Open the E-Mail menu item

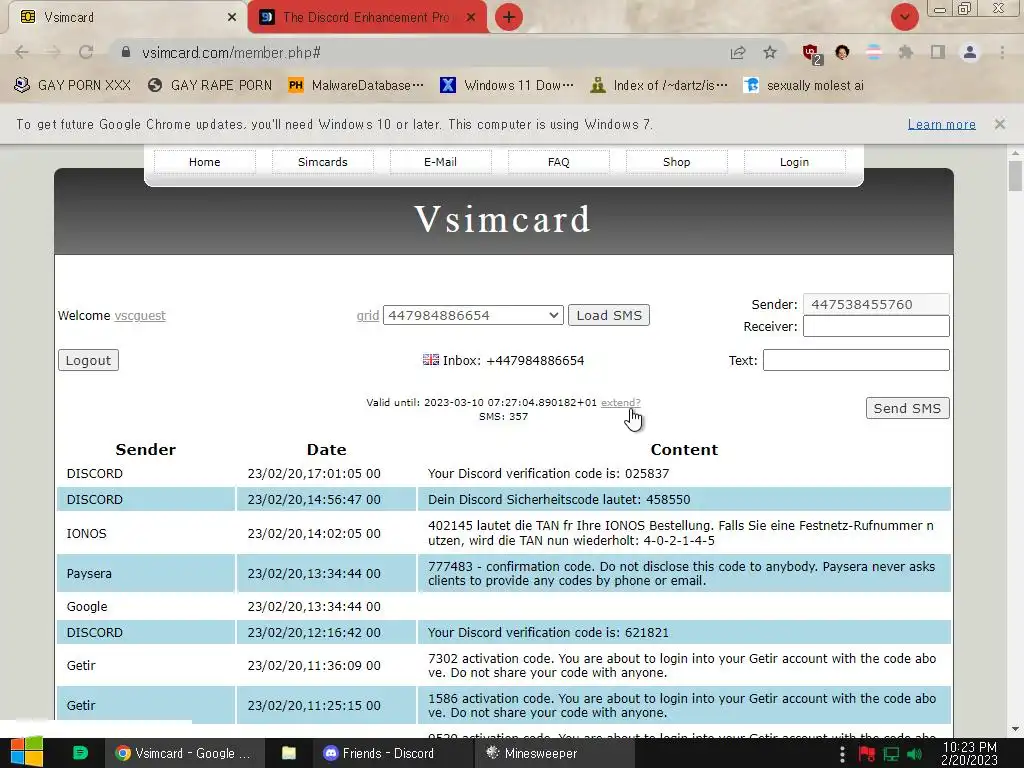point(440,162)
